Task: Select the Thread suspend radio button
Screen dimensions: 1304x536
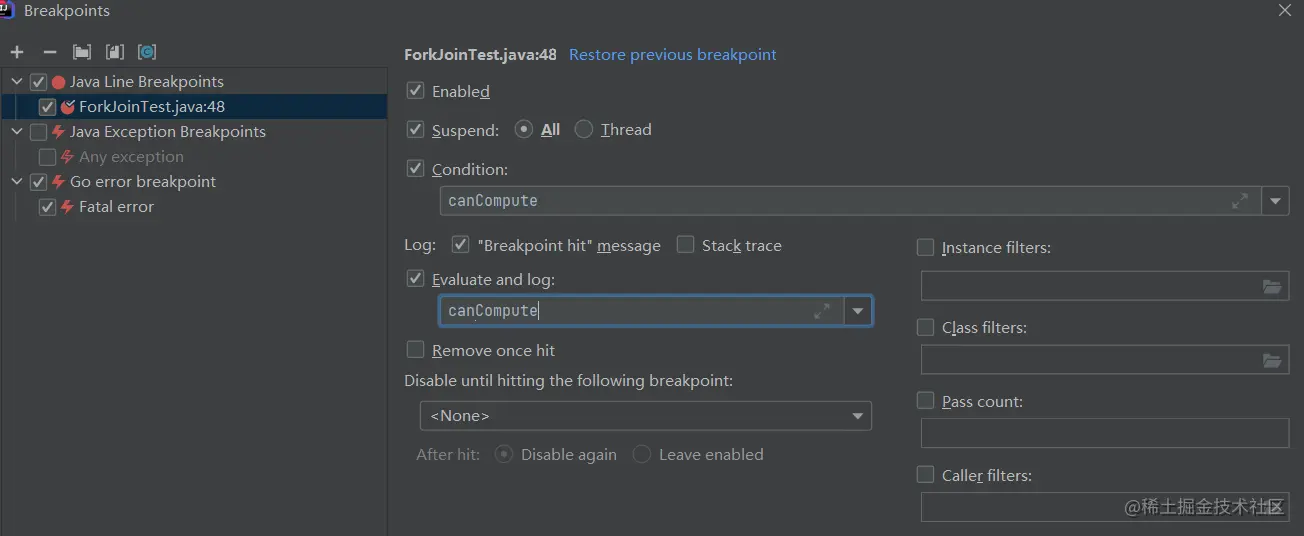Action: (x=584, y=130)
